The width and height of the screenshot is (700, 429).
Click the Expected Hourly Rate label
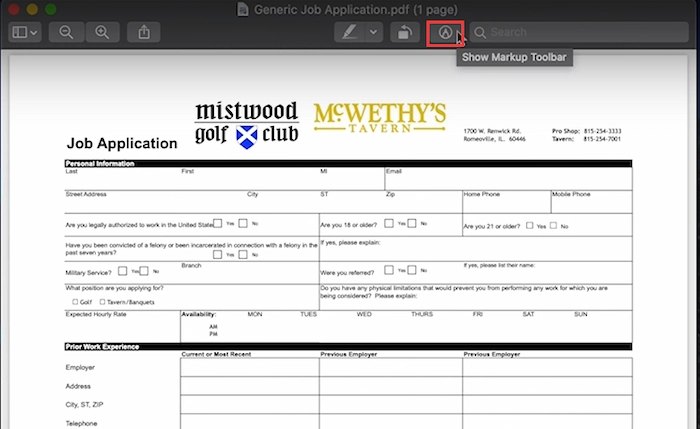96,314
